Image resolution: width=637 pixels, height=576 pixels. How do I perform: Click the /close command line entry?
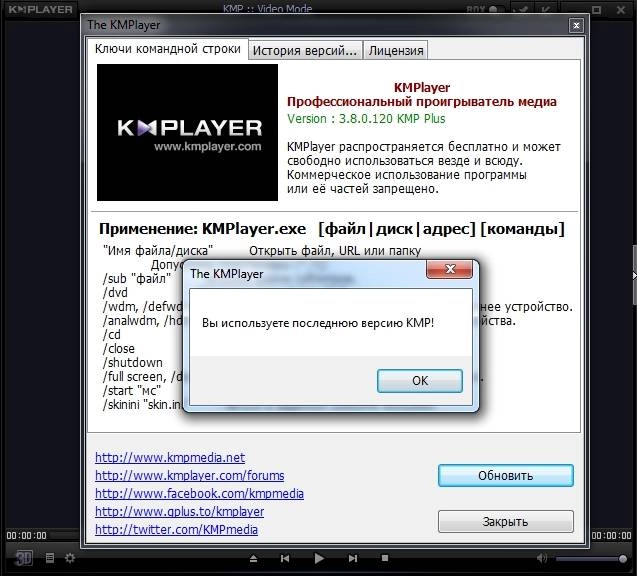pos(118,349)
